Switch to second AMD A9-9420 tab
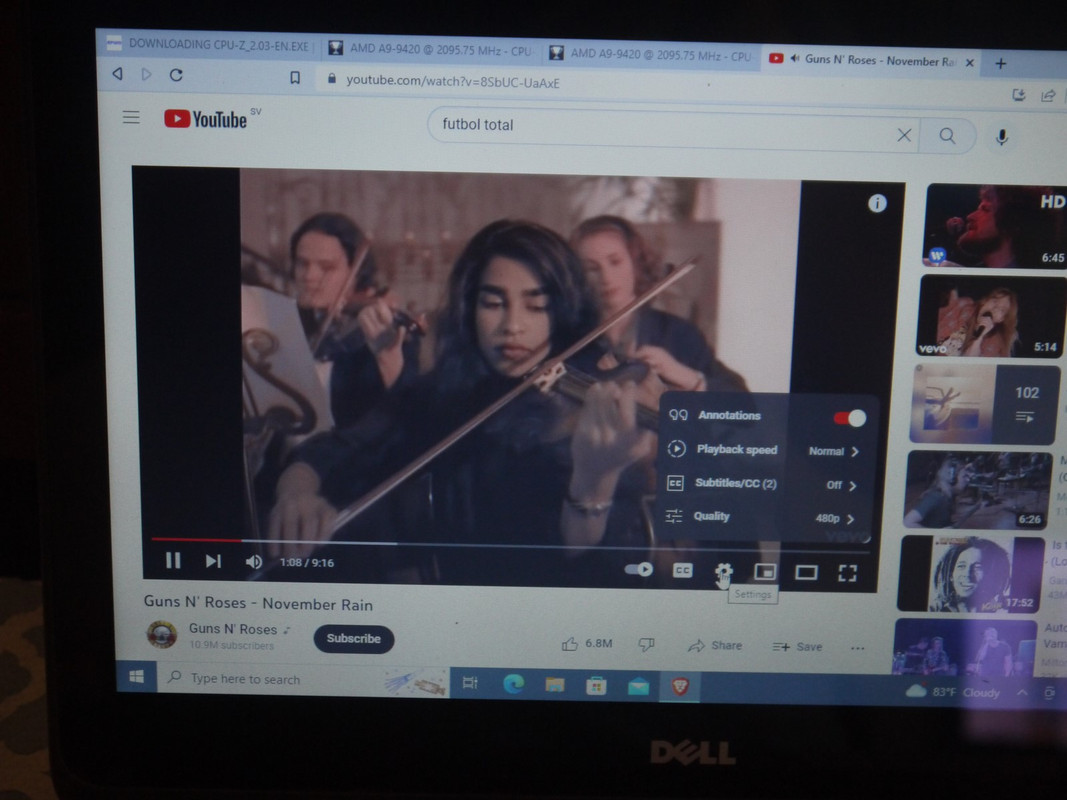Image resolution: width=1067 pixels, height=800 pixels. click(x=651, y=54)
